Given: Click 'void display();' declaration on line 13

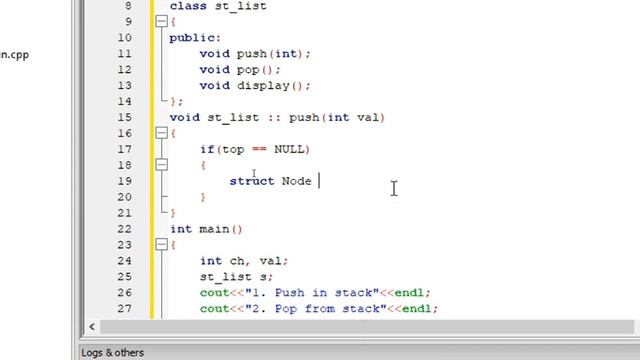Looking at the screenshot, I should click(x=255, y=86).
